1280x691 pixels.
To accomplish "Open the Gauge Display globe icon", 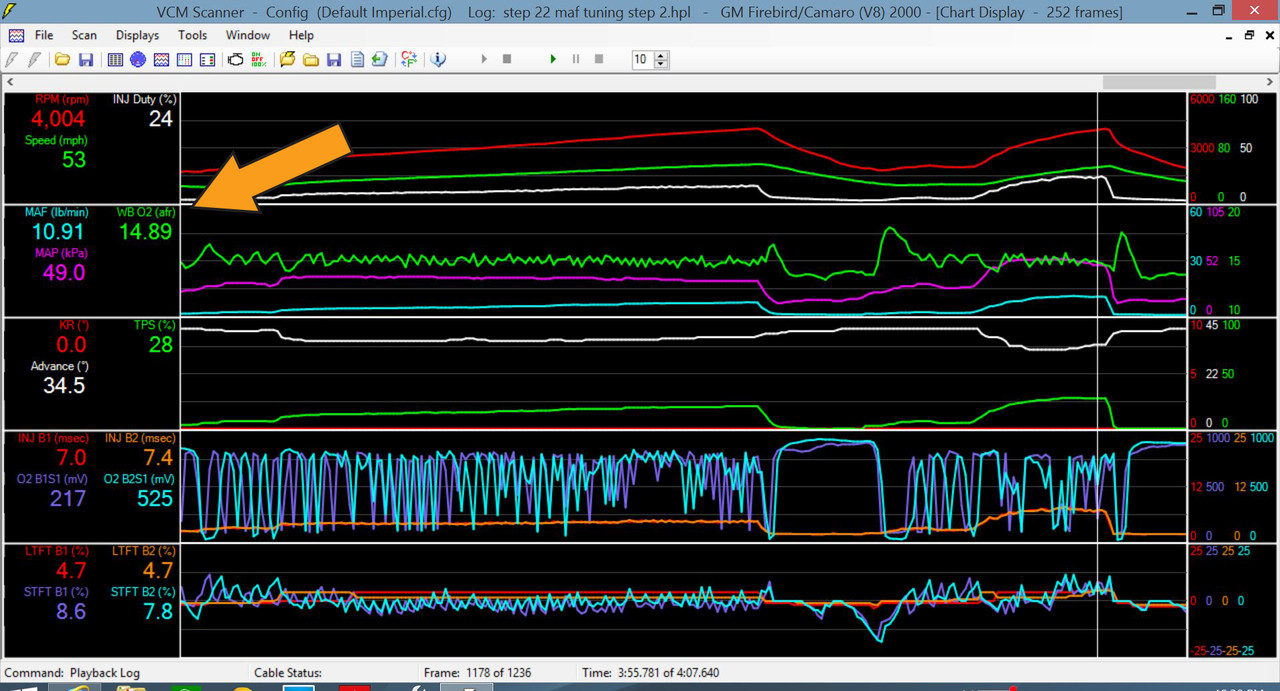I will (x=137, y=59).
